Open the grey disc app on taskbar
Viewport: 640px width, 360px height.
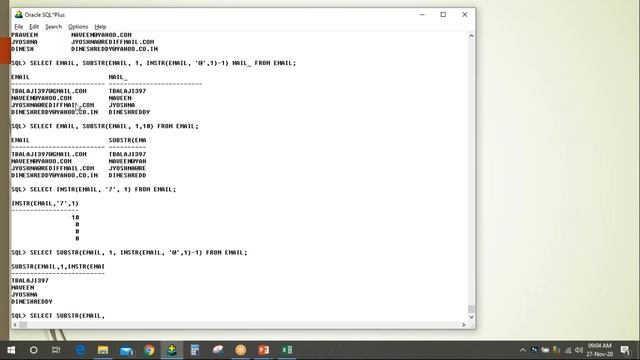[218, 350]
